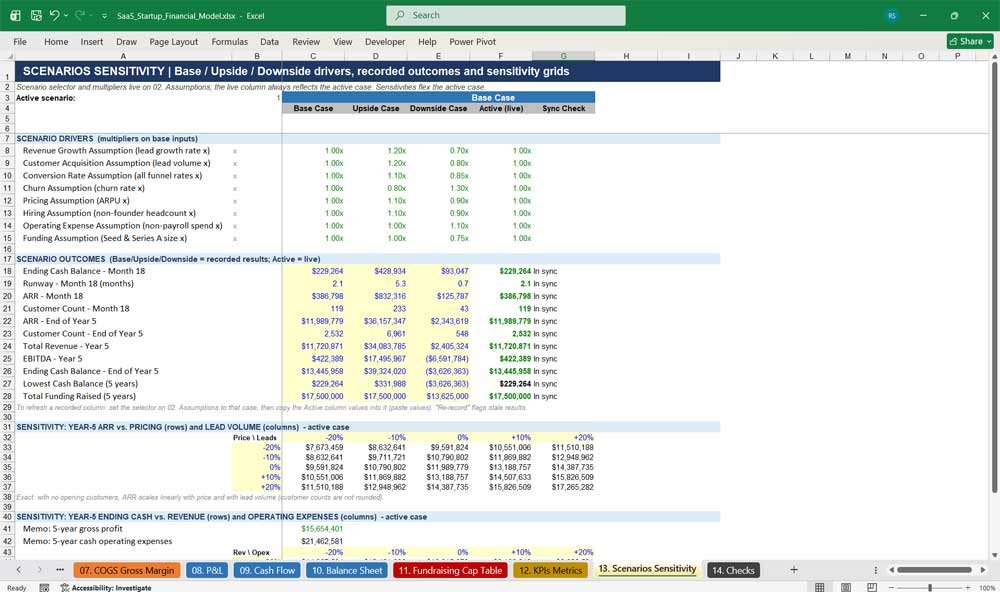
Task: Open the Formulas ribbon tab
Action: 230,41
